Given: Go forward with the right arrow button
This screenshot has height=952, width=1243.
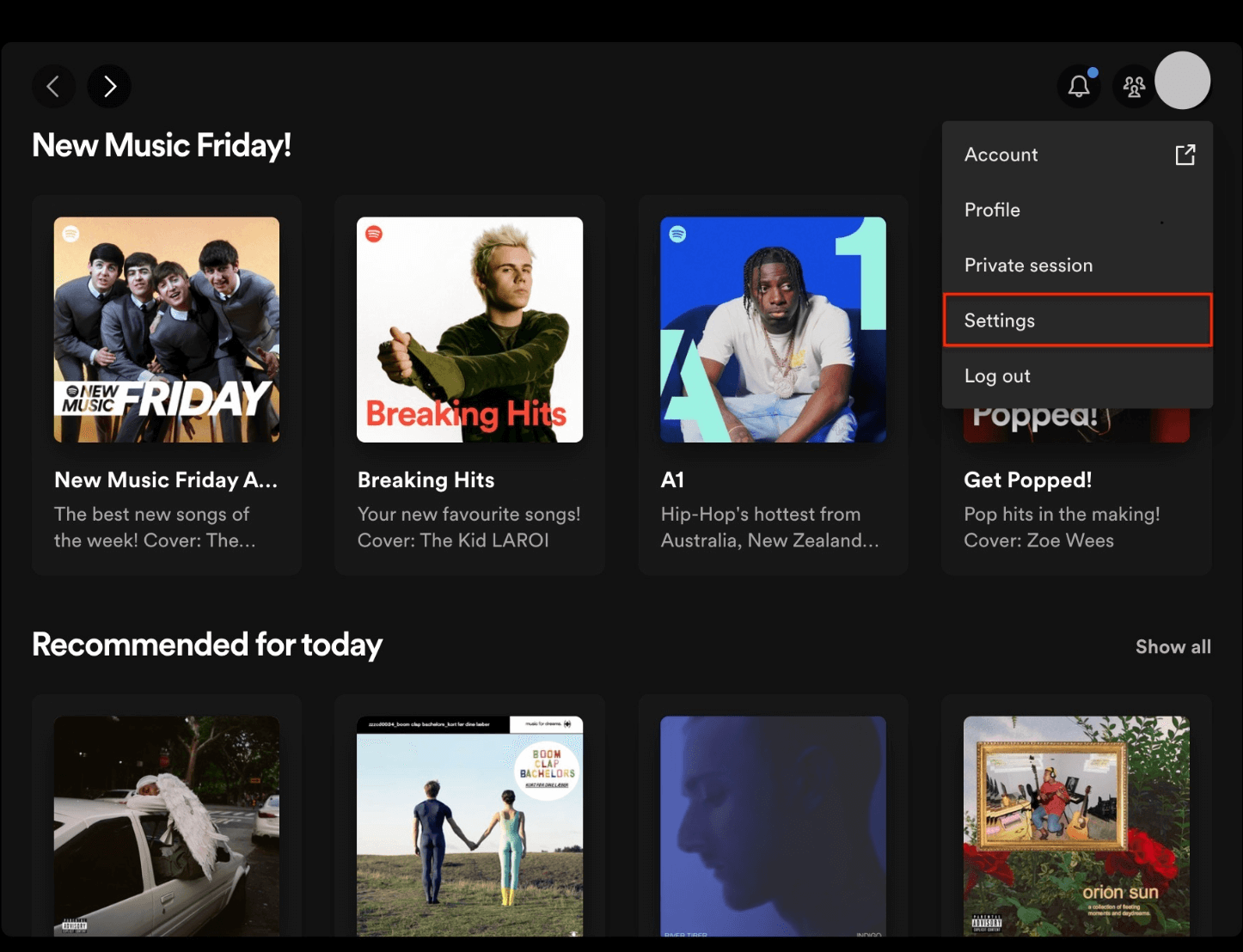Looking at the screenshot, I should coord(109,86).
